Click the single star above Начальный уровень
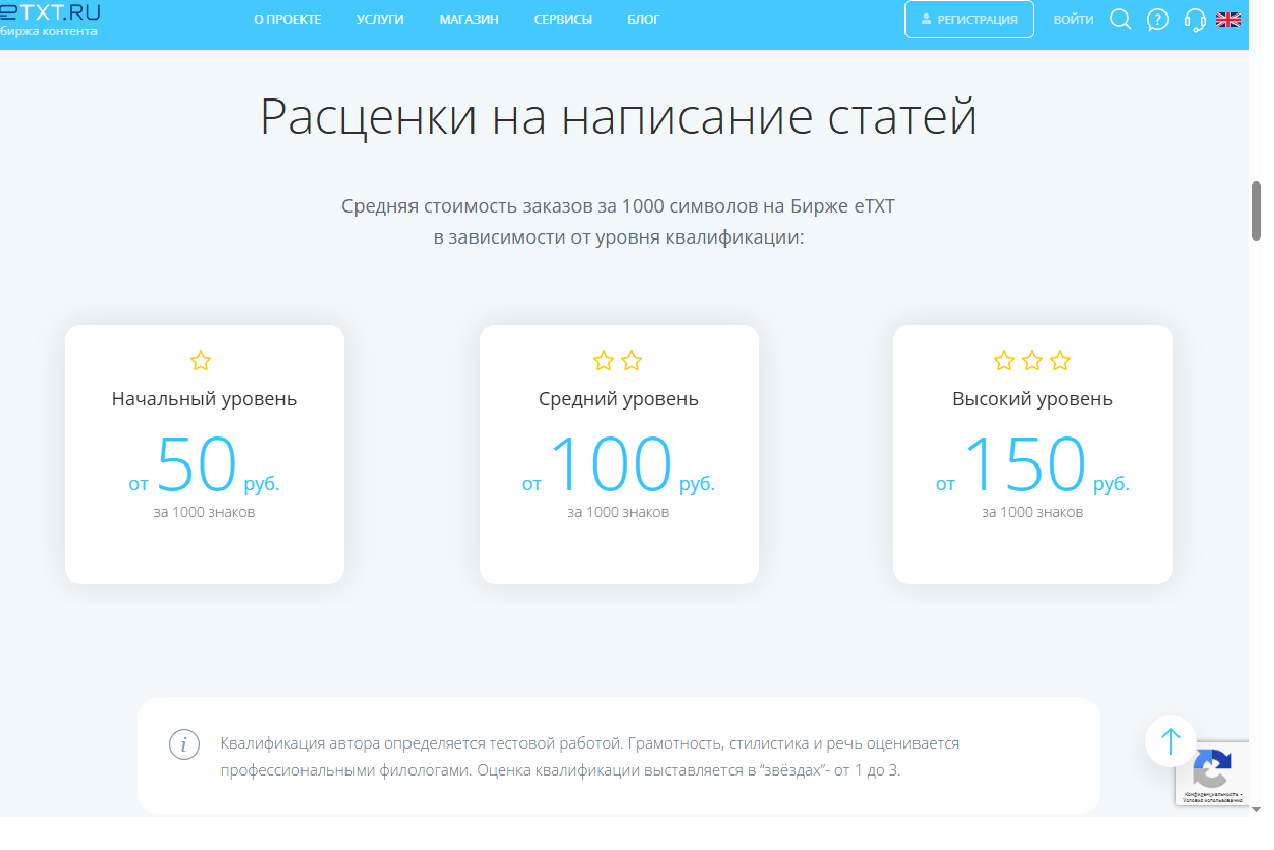 [x=201, y=361]
